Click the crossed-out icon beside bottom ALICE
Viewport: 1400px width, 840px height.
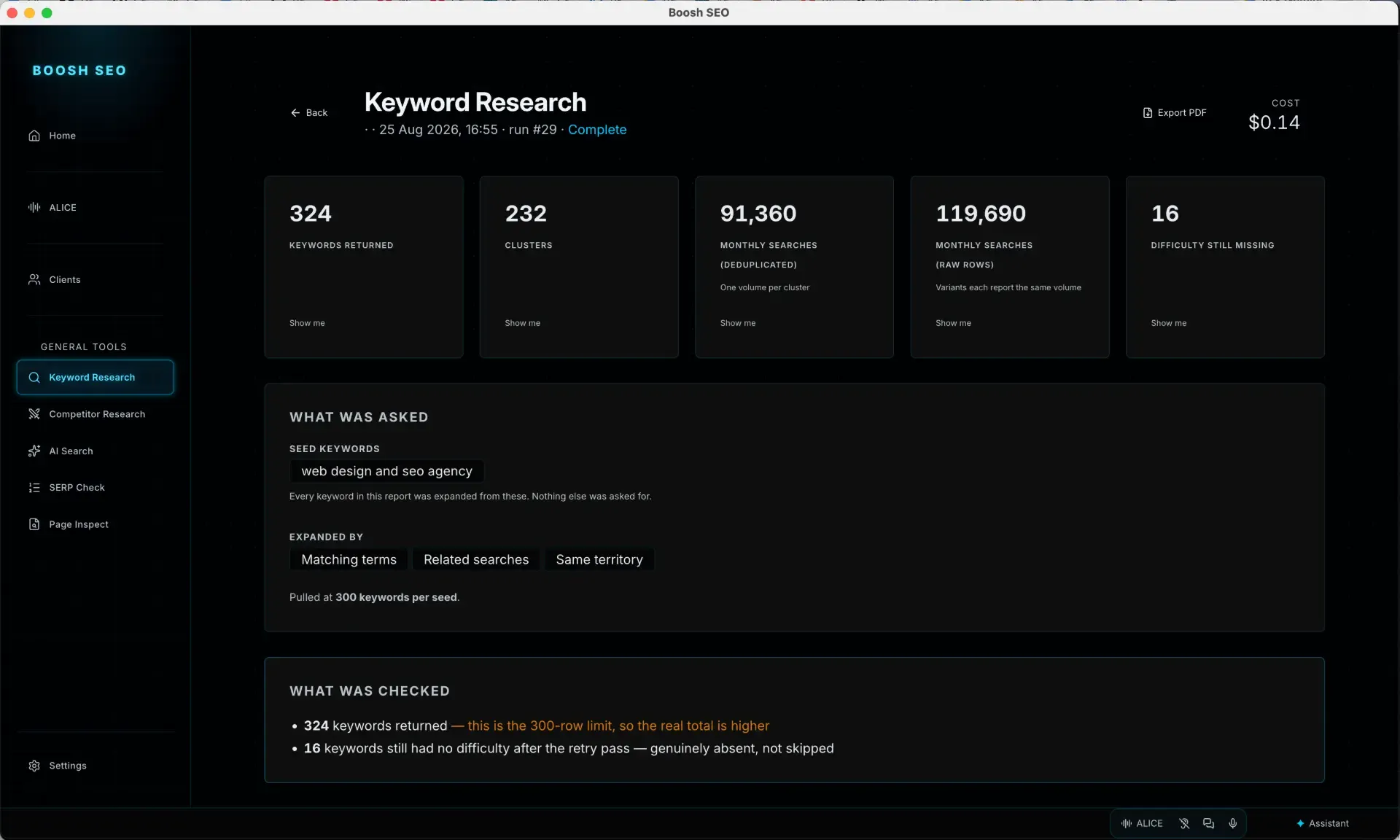[1184, 823]
